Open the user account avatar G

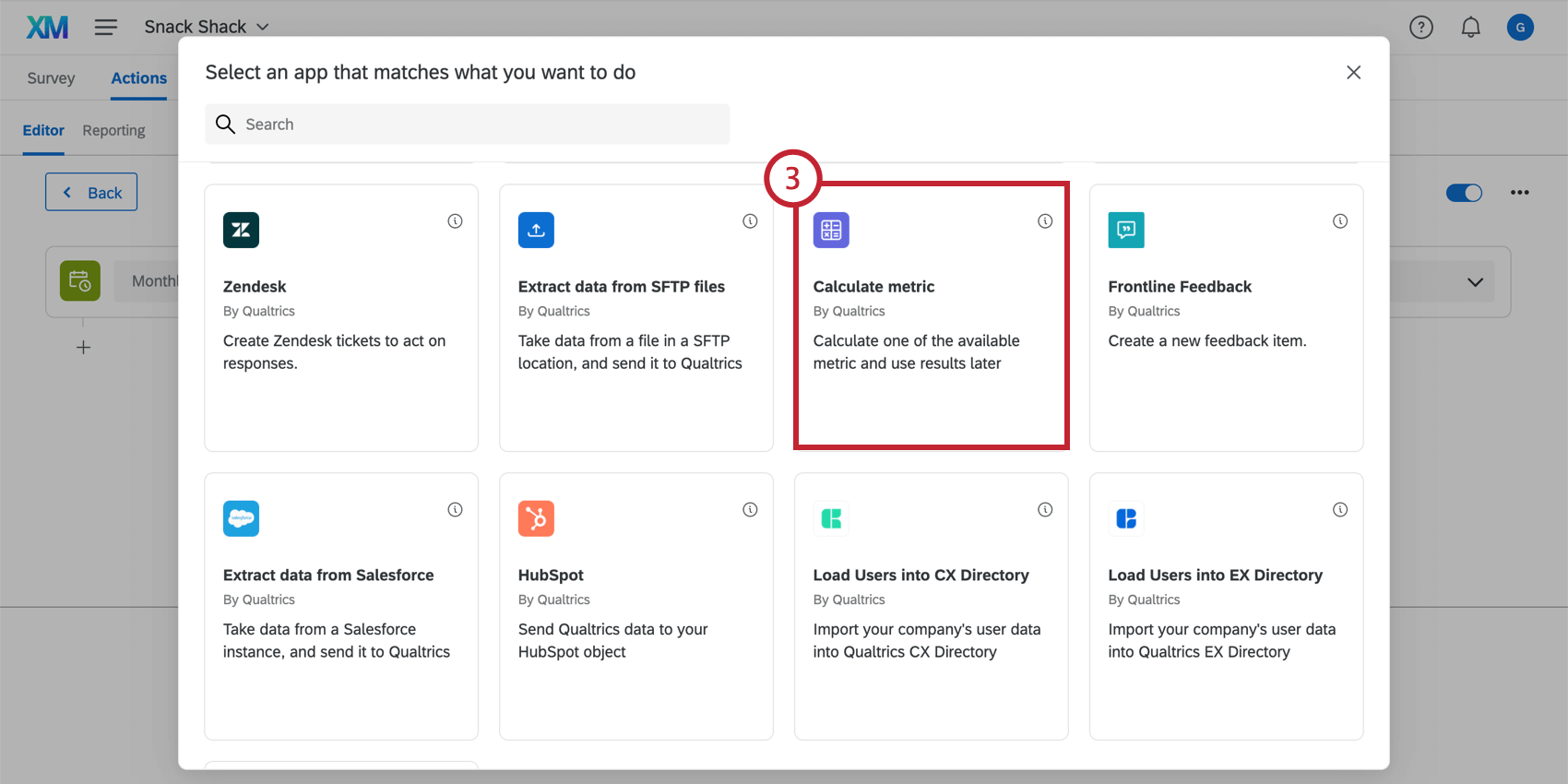(x=1520, y=28)
